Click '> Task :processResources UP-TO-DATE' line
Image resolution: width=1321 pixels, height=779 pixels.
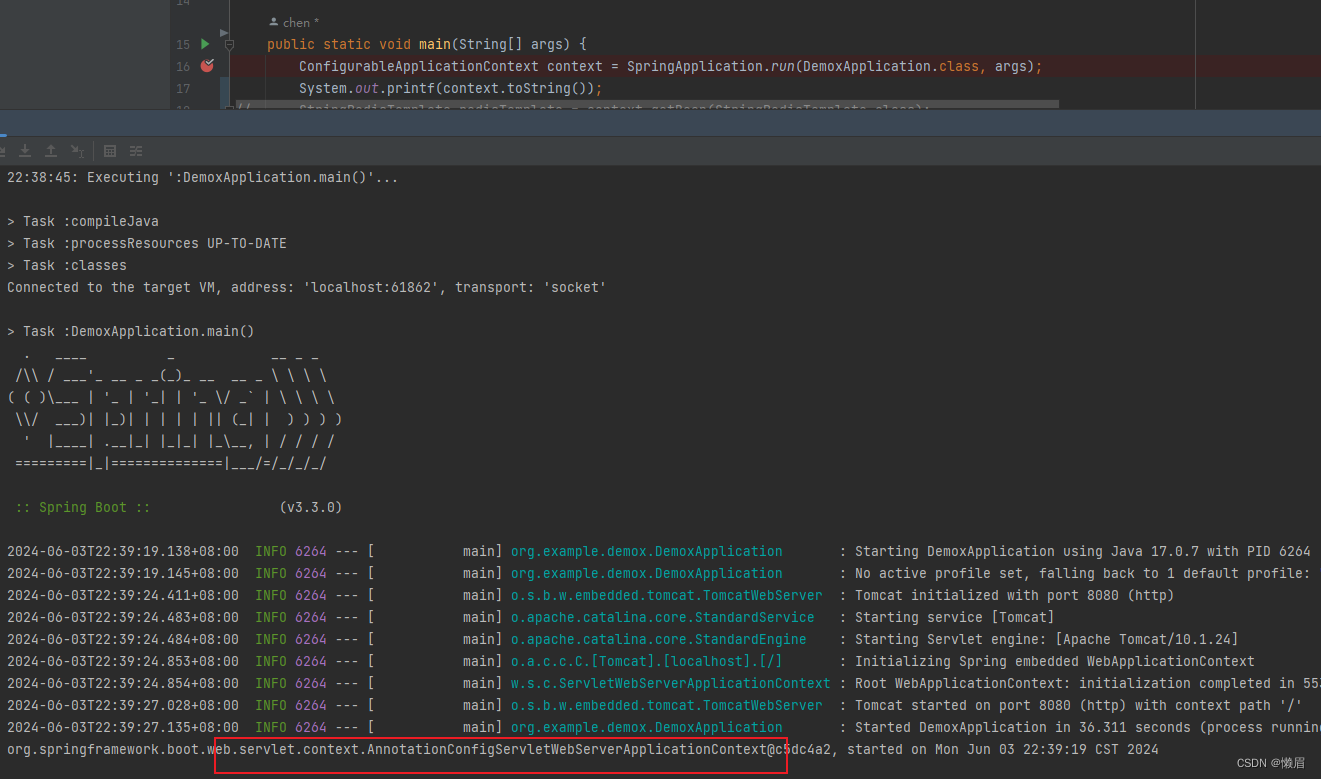147,243
